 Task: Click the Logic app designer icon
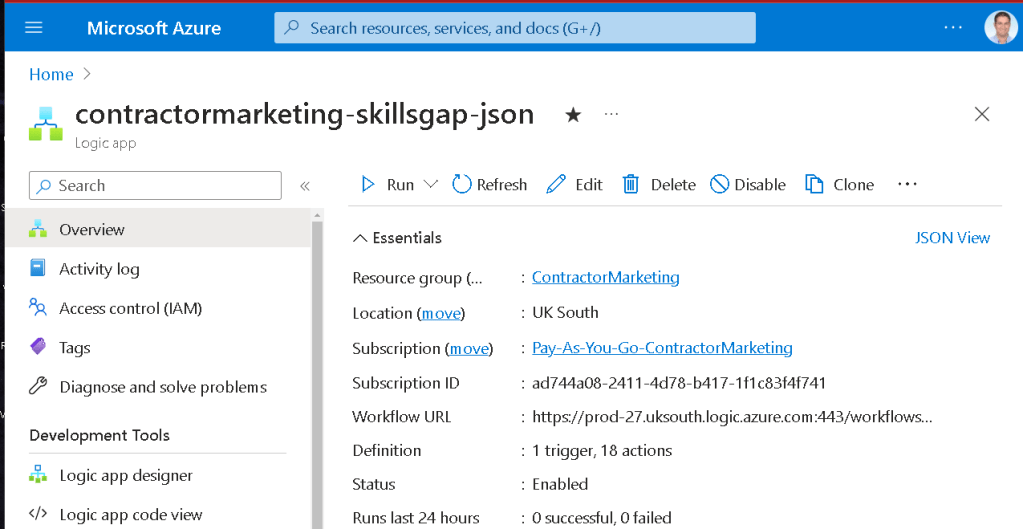point(38,474)
